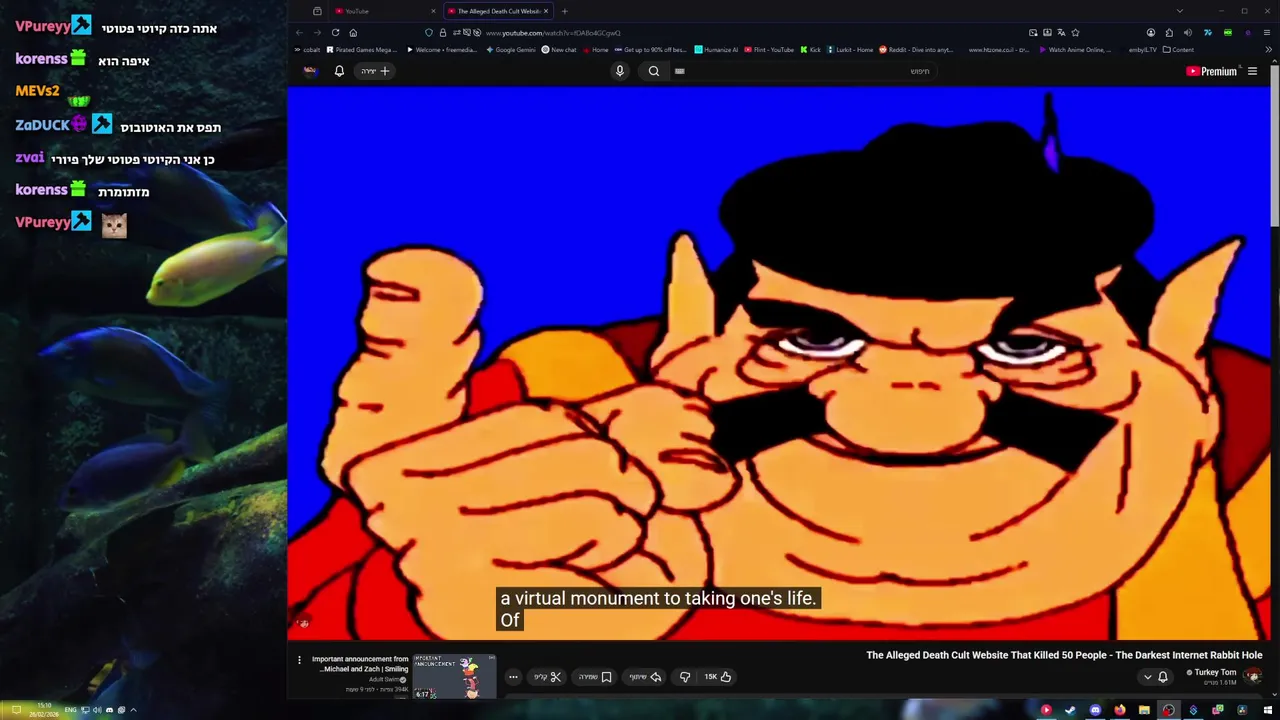Viewport: 1280px width, 720px height.
Task: Close The Alleged Death Cult tab
Action: click(x=546, y=11)
